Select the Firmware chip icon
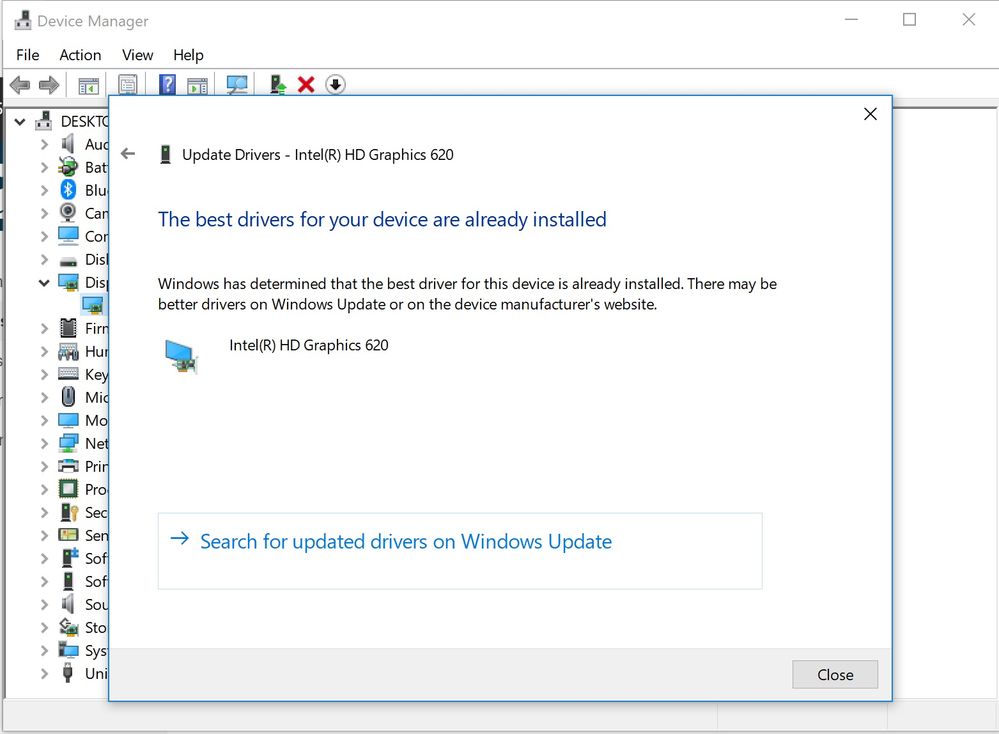 pyautogui.click(x=68, y=328)
